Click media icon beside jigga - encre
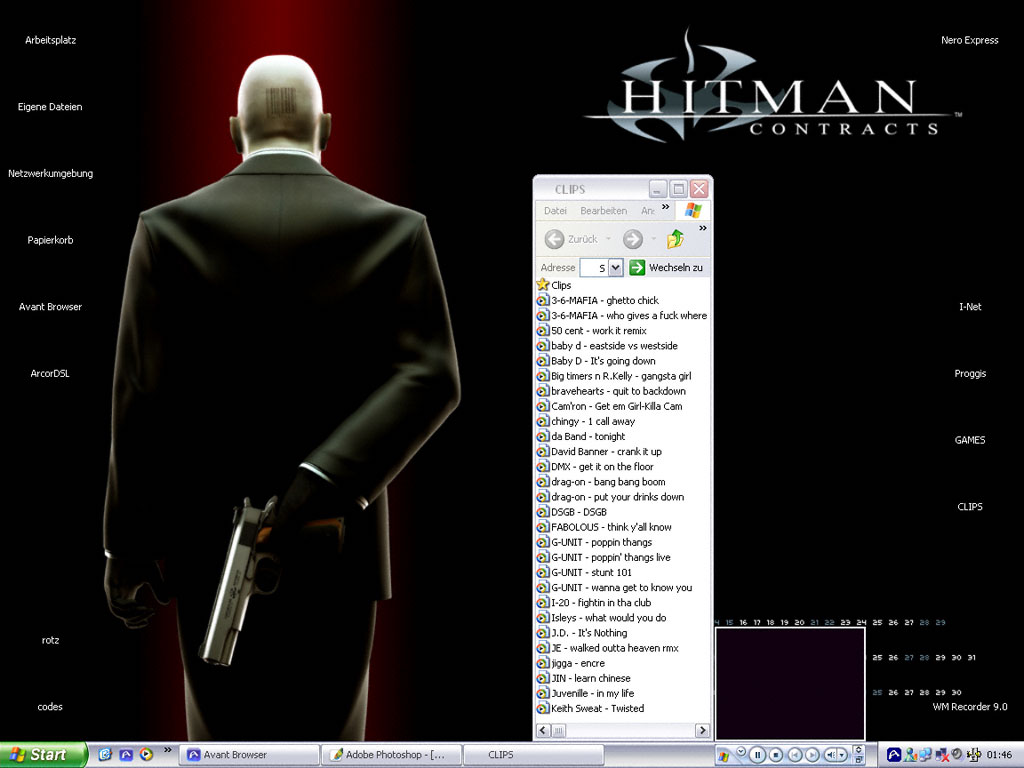Image resolution: width=1024 pixels, height=768 pixels. [x=543, y=663]
